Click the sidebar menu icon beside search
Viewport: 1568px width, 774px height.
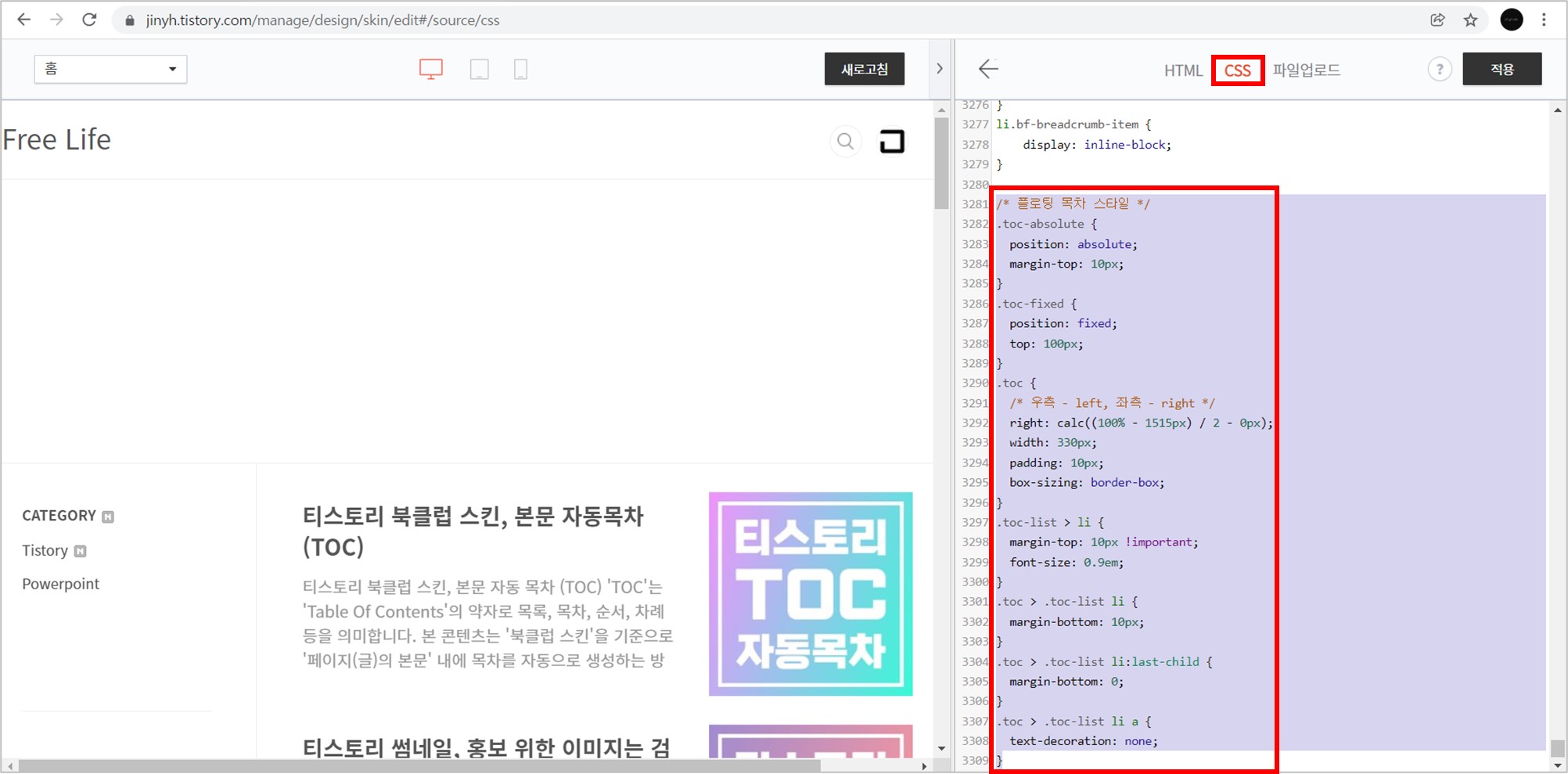(892, 142)
